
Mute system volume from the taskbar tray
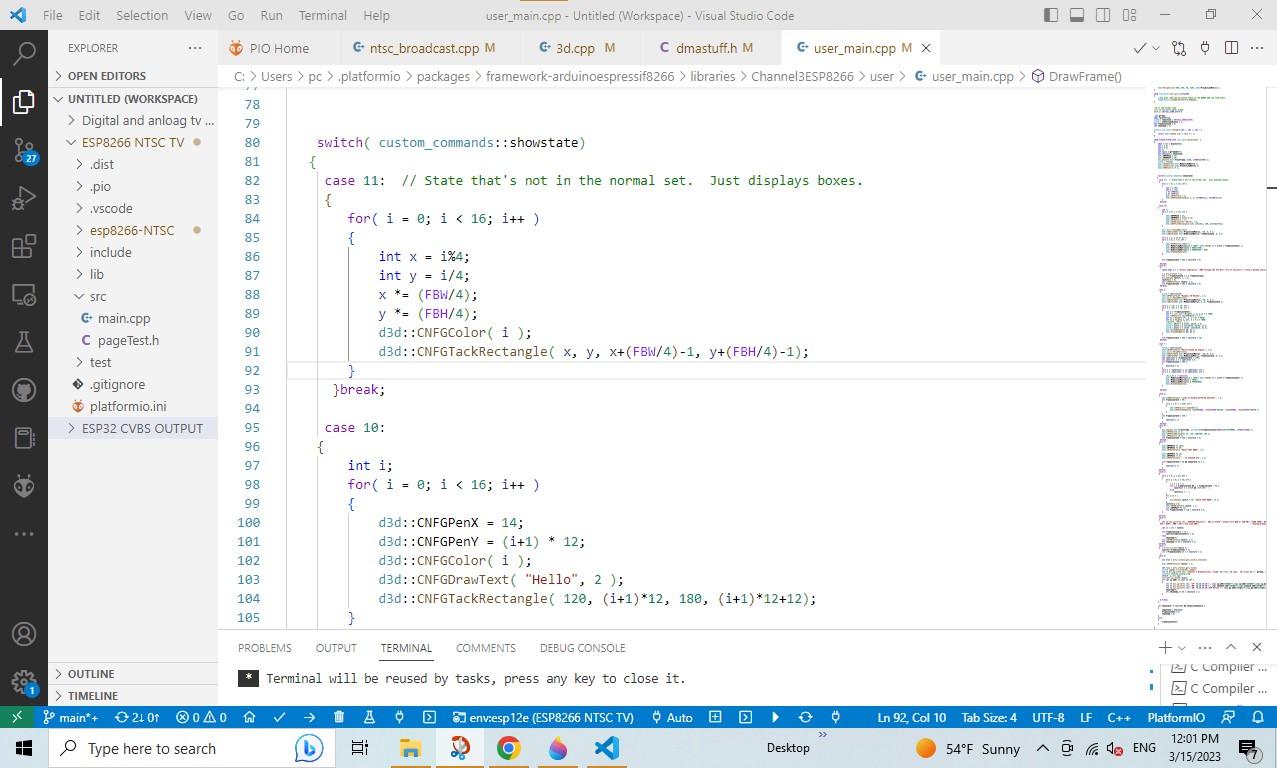[x=1114, y=748]
